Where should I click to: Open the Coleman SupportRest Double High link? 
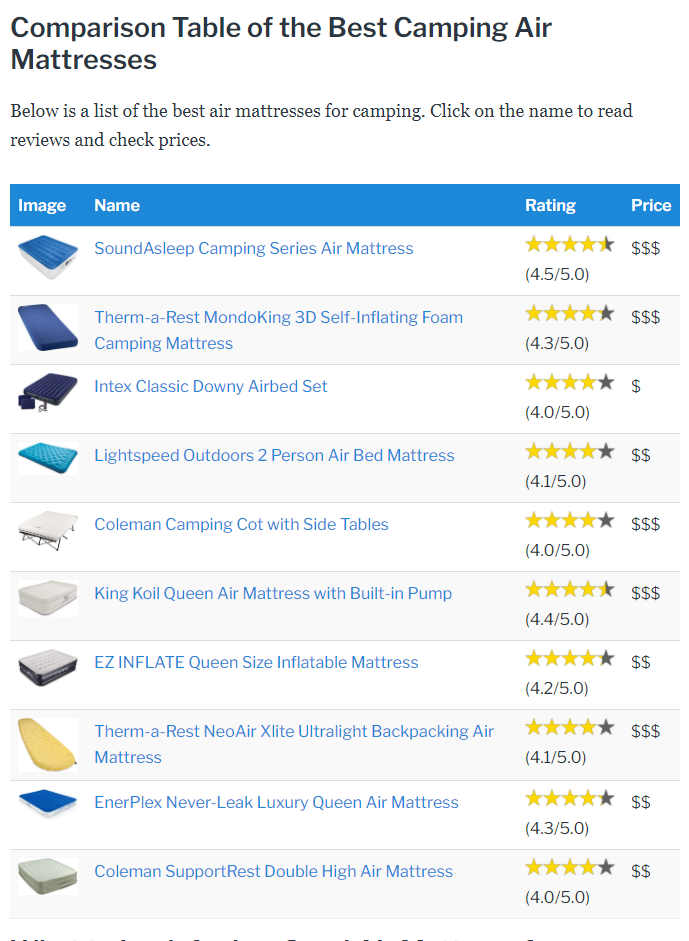coord(273,871)
